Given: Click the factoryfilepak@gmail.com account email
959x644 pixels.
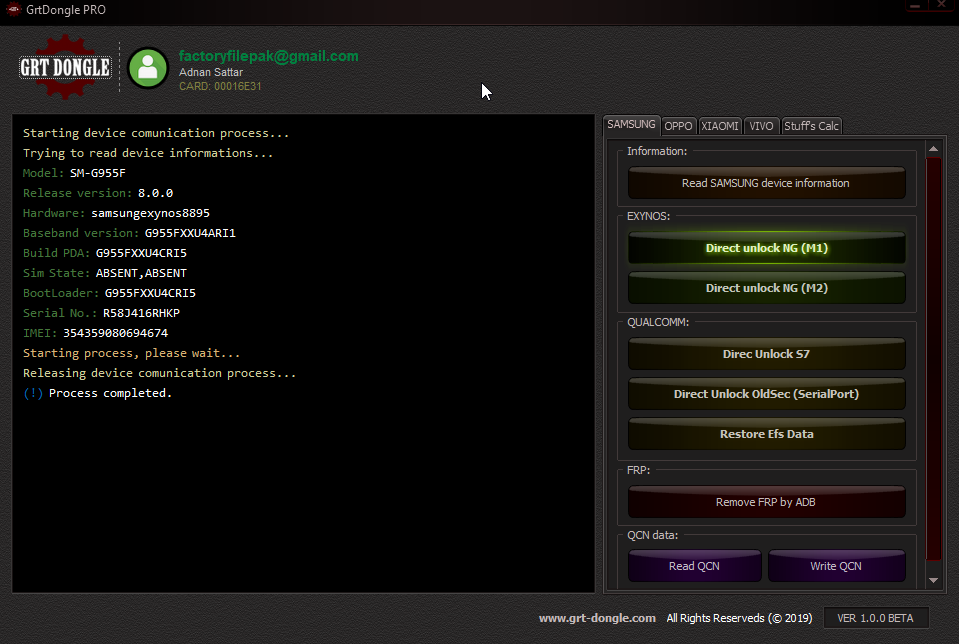Looking at the screenshot, I should (x=268, y=56).
